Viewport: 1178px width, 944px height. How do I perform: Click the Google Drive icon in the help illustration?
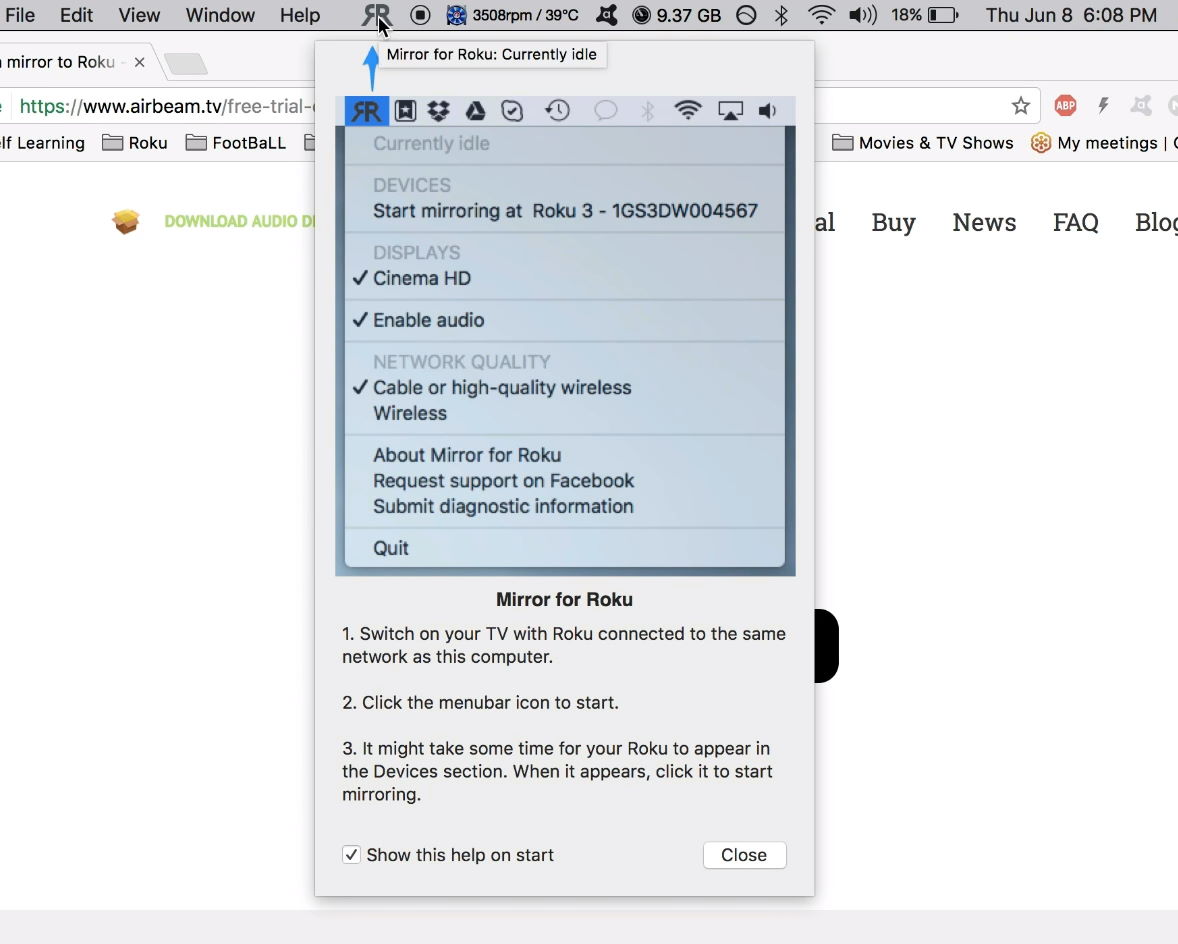(x=475, y=111)
